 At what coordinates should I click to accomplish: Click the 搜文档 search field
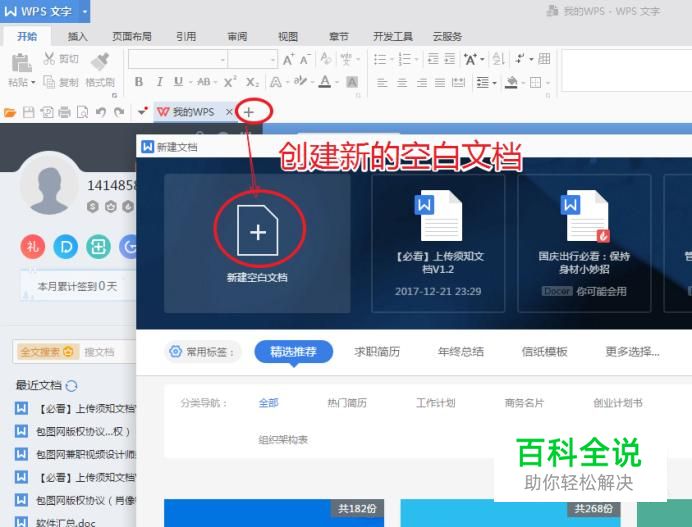pyautogui.click(x=108, y=352)
